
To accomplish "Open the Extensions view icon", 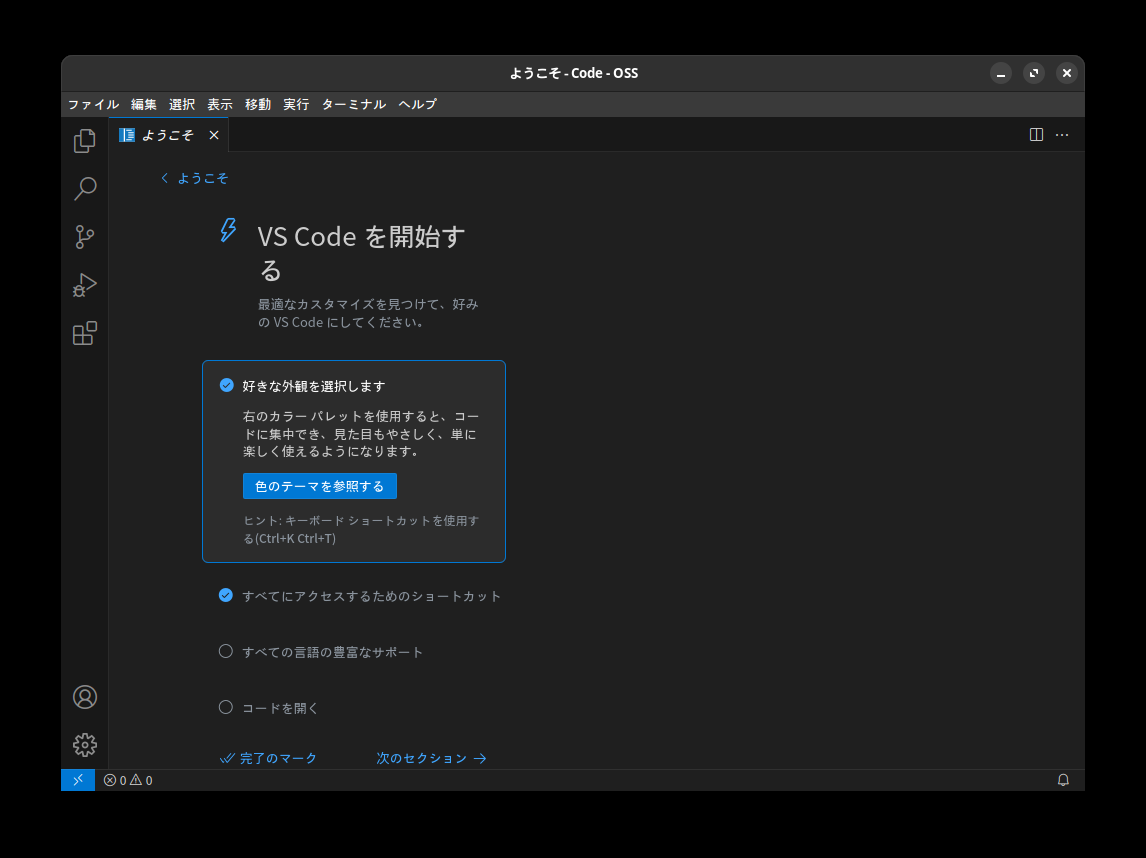I will (85, 333).
